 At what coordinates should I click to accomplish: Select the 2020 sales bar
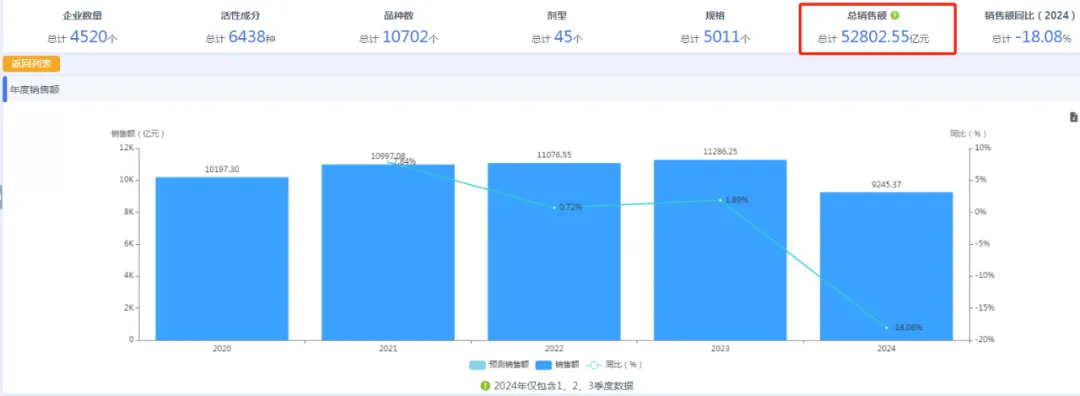(x=222, y=258)
